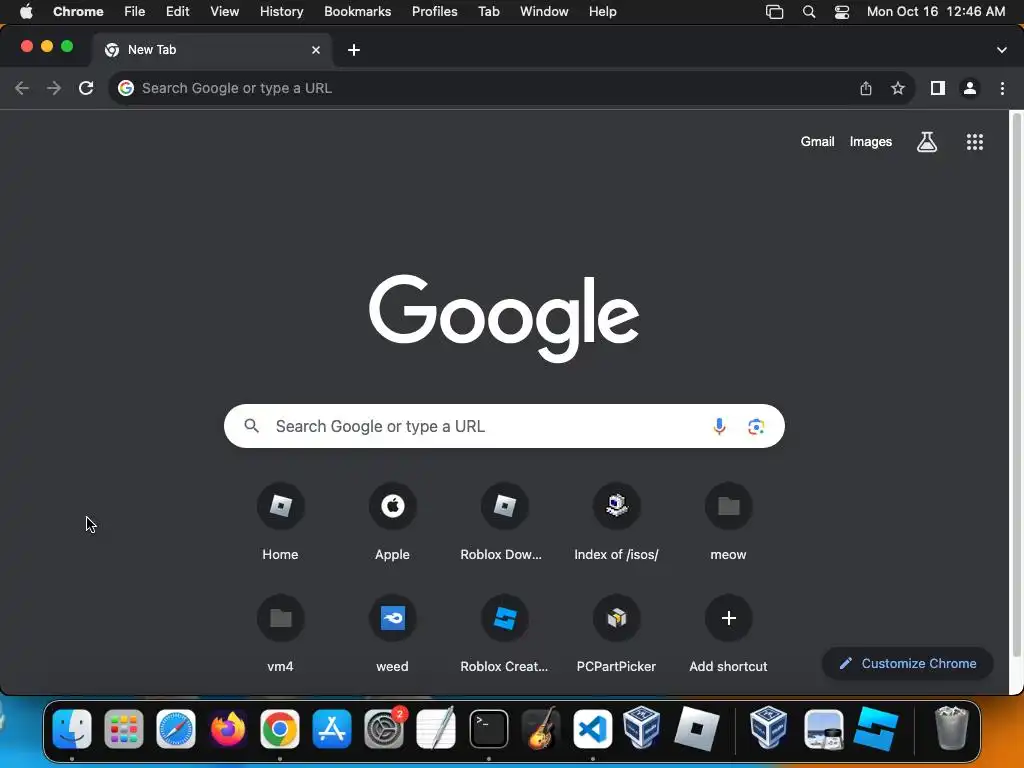1024x768 pixels.
Task: Open Terminal from the Dock
Action: 488,728
